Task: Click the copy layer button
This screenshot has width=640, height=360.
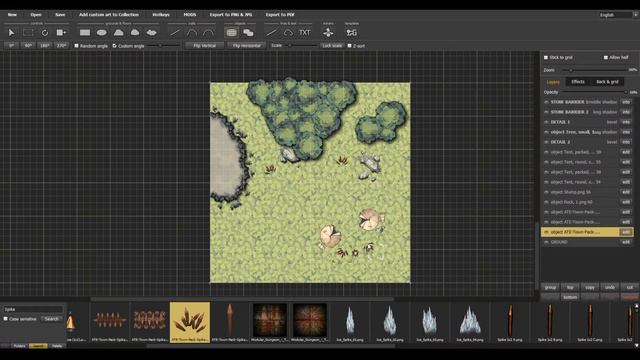Action: click(590, 287)
